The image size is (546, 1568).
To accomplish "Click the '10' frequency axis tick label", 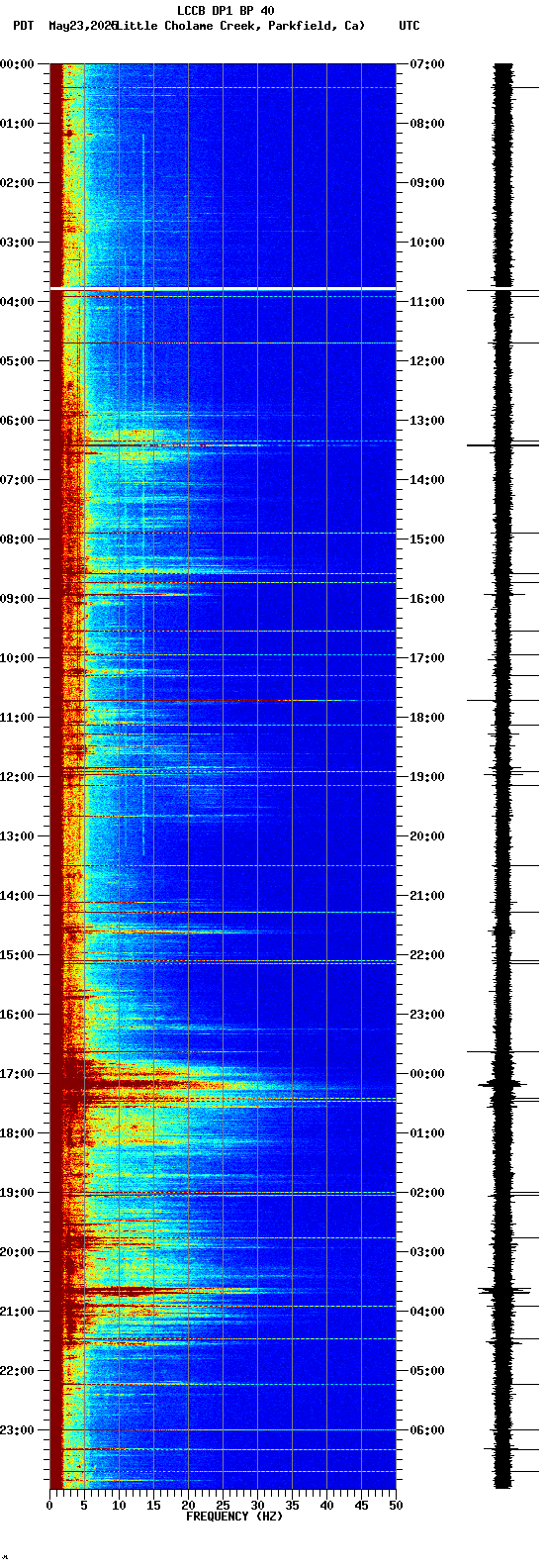I will click(119, 1505).
